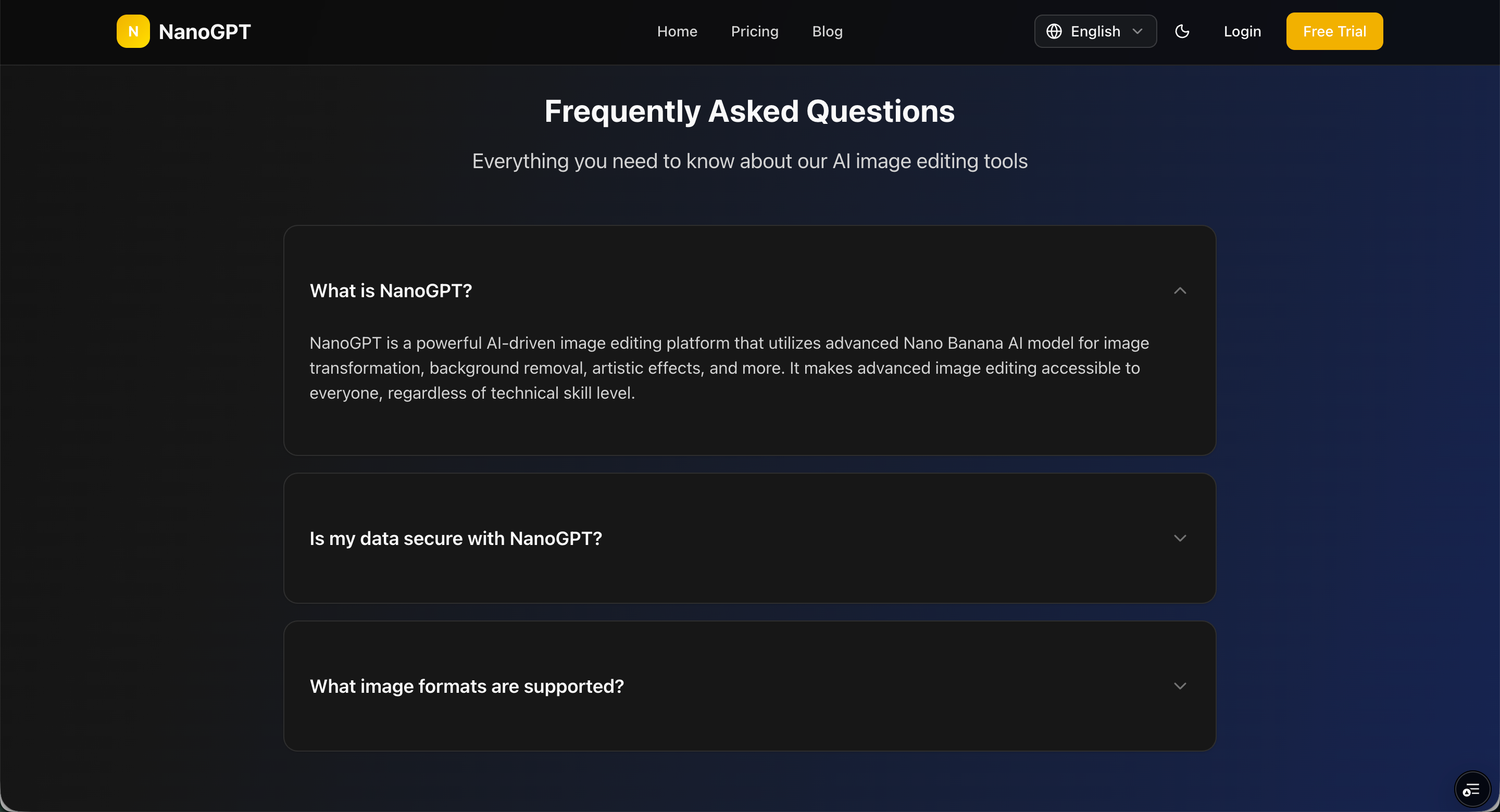Expand "Is my data secure with NanoGPT?"
Screen dimensions: 1500x812
[x=749, y=538]
